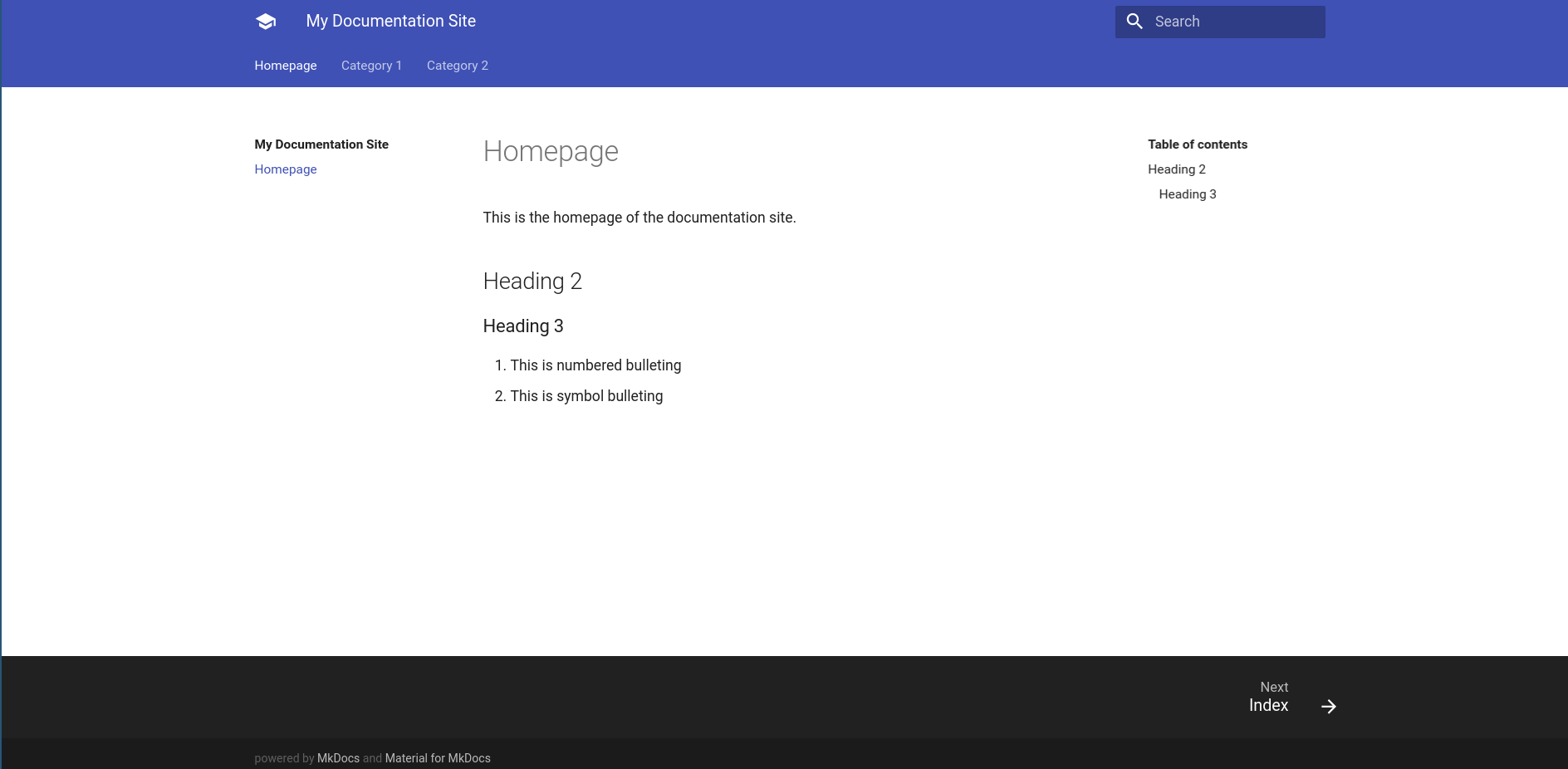
Task: Jump to Heading 3 in table of contents
Action: coord(1188,194)
